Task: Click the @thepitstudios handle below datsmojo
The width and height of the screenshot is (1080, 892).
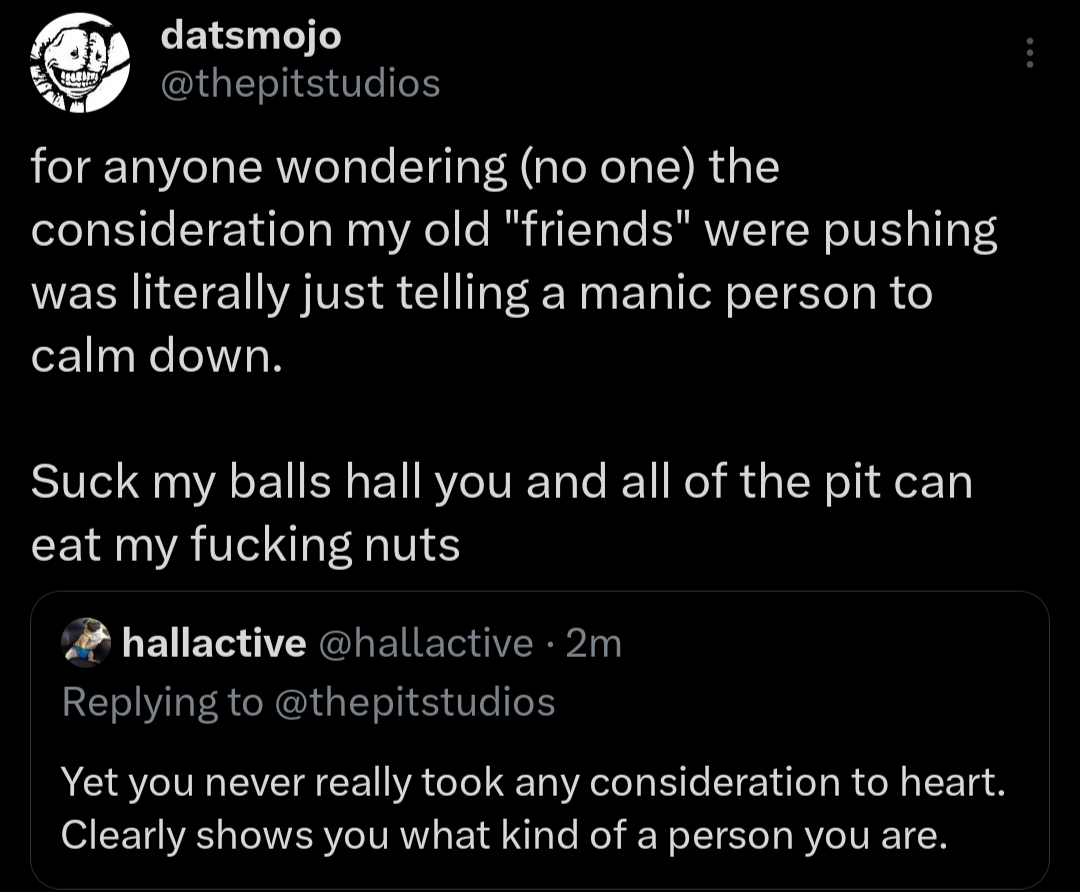Action: [300, 83]
